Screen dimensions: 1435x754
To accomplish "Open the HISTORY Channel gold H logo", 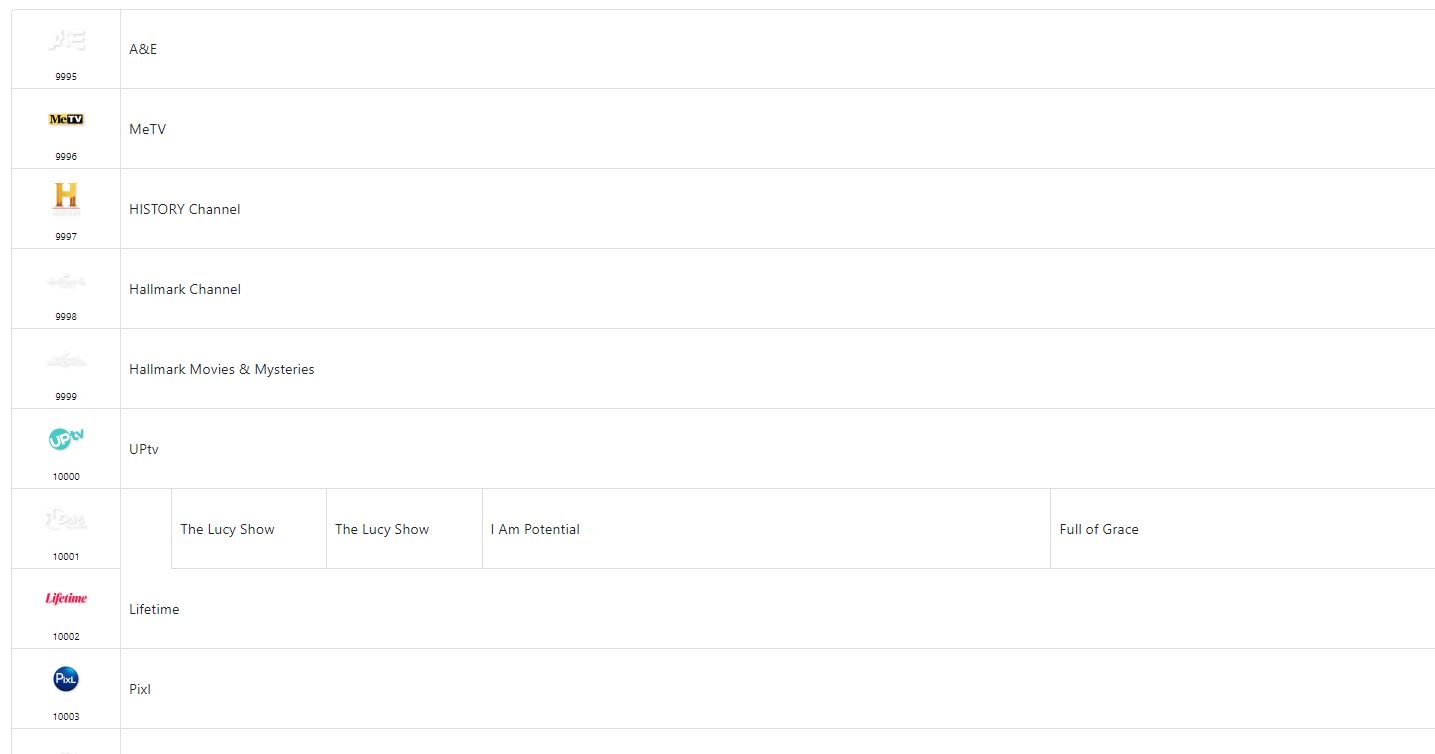I will coord(66,198).
